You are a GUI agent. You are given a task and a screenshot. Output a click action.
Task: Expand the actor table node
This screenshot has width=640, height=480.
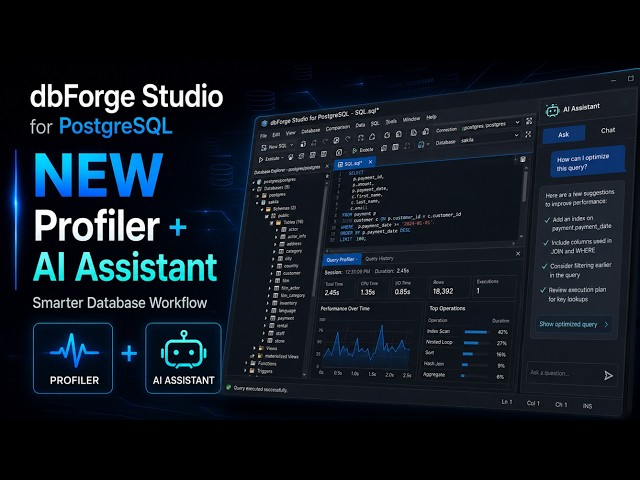coord(277,230)
